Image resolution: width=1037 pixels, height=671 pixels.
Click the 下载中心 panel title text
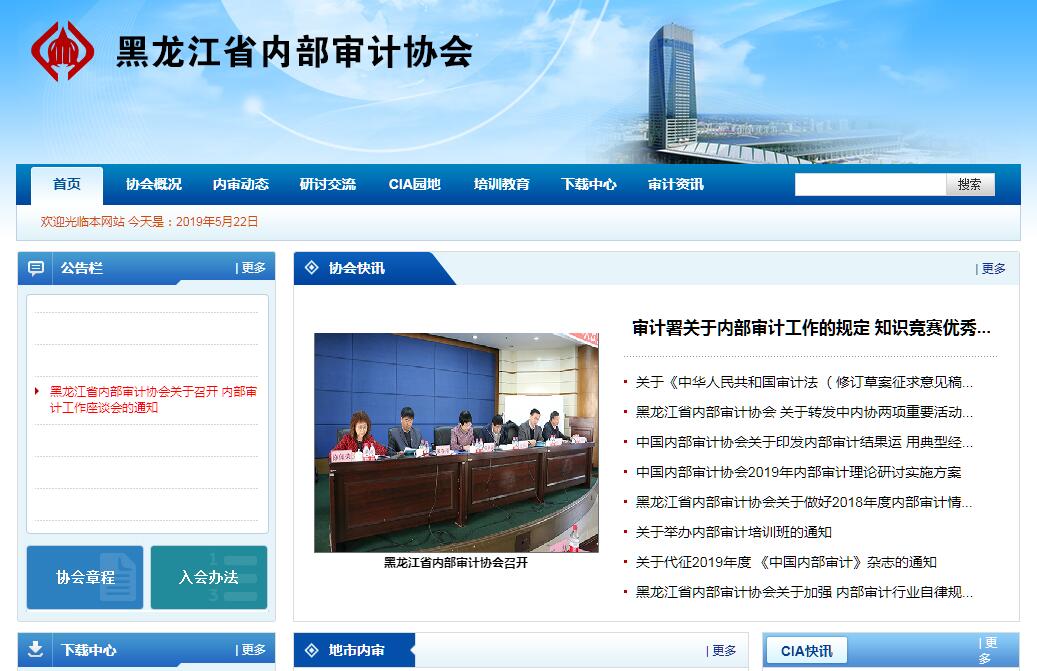(89, 650)
